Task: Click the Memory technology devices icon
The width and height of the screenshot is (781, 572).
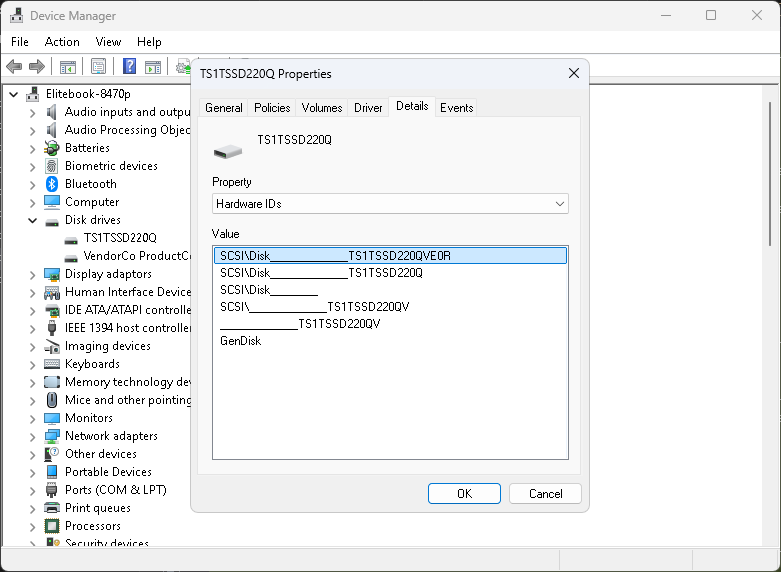Action: pos(52,382)
